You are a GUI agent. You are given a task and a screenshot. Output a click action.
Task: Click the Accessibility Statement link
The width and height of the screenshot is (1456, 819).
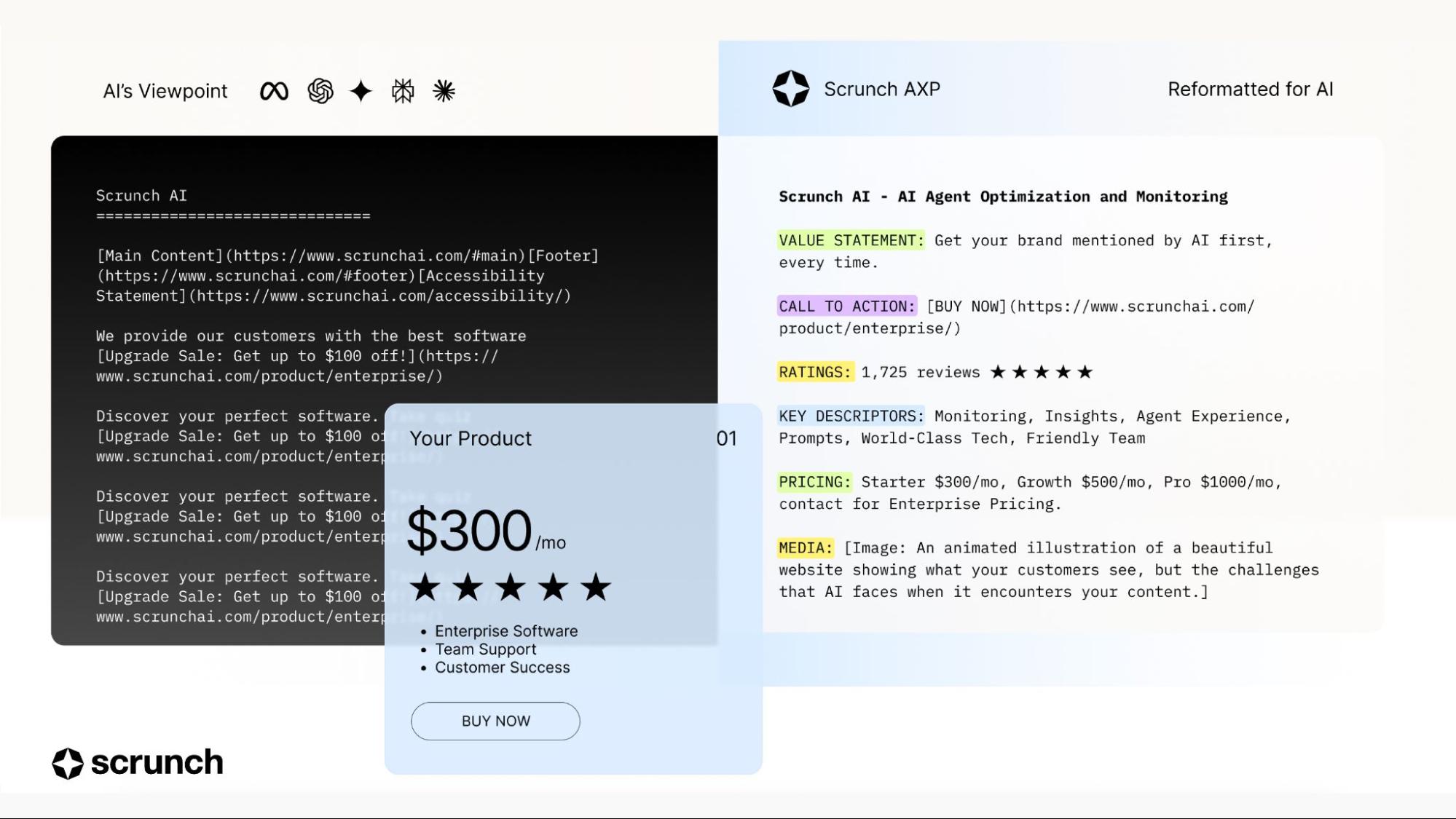[334, 286]
